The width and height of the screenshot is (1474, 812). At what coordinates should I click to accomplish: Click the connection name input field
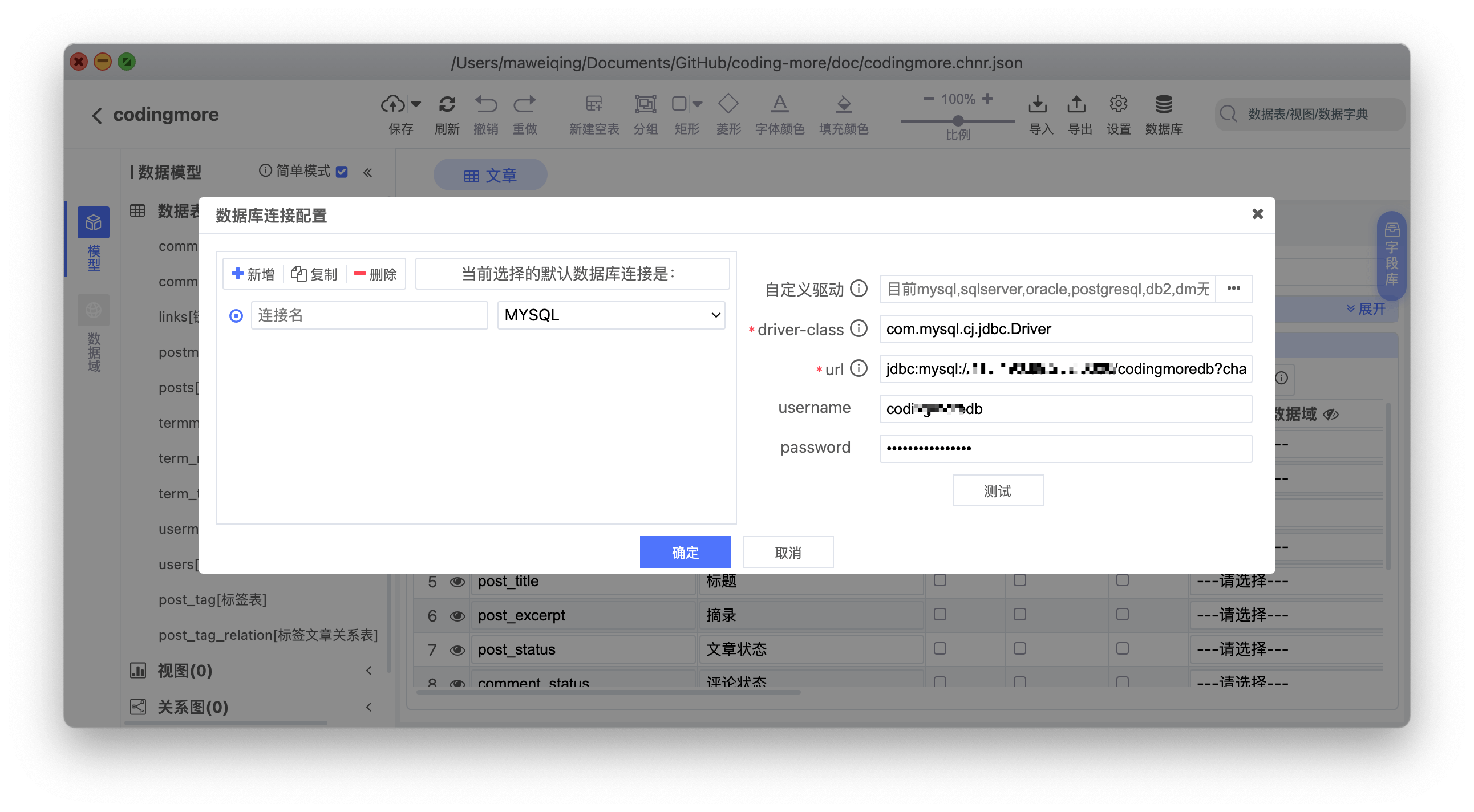pyautogui.click(x=369, y=315)
